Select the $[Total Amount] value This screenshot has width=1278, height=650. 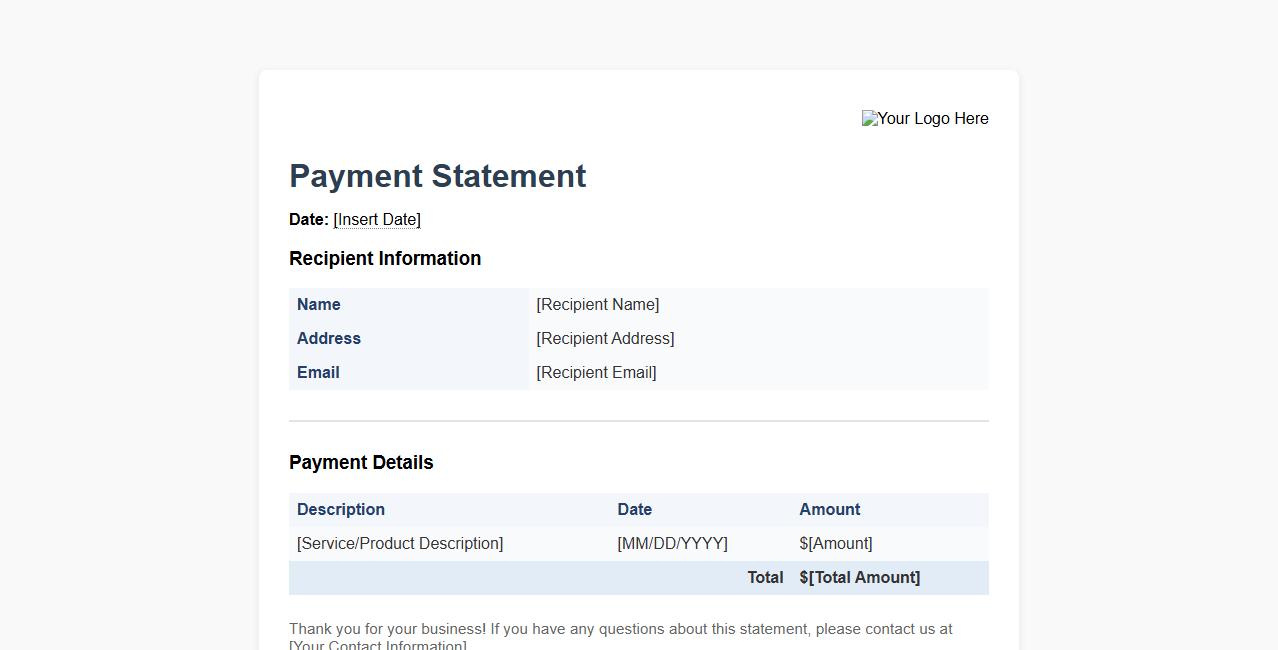coord(860,577)
